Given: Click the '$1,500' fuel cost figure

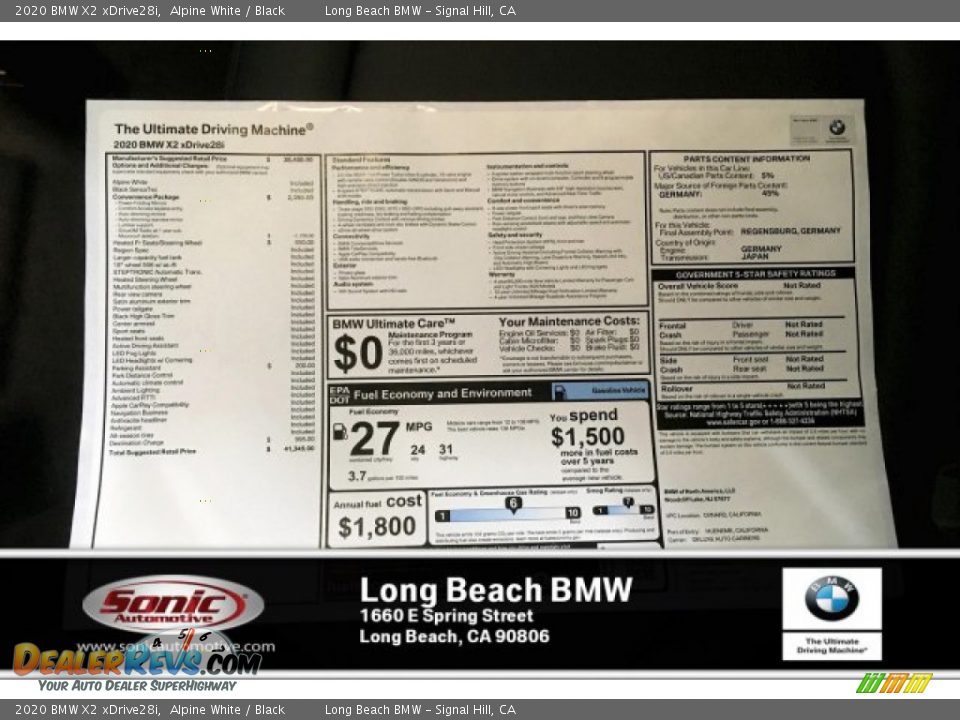Looking at the screenshot, I should click(587, 437).
